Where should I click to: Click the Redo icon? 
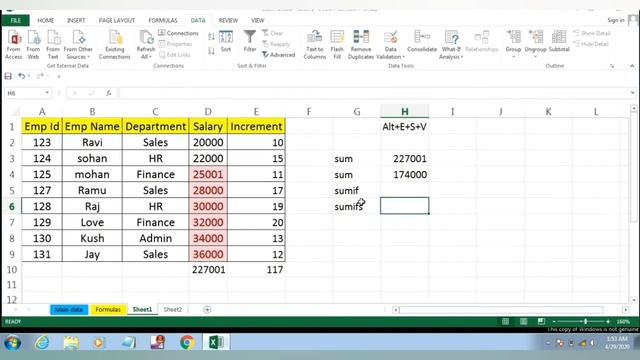click(40, 76)
